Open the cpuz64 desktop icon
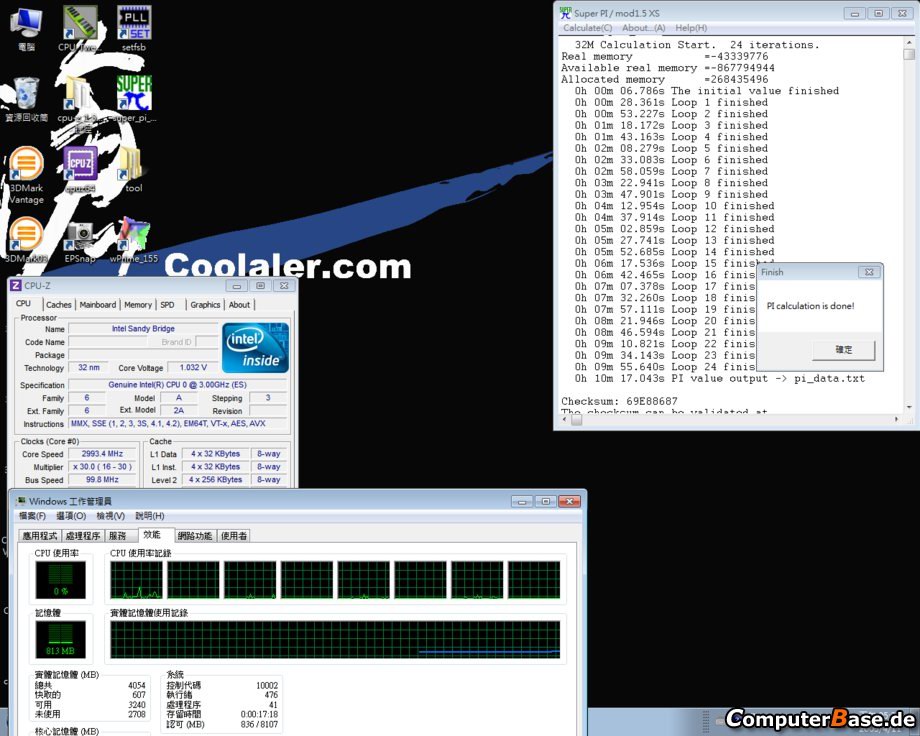 click(x=80, y=164)
